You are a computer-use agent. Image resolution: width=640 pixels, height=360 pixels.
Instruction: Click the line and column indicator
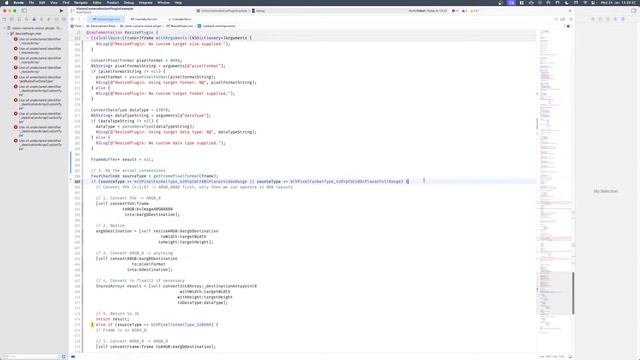tap(551, 356)
